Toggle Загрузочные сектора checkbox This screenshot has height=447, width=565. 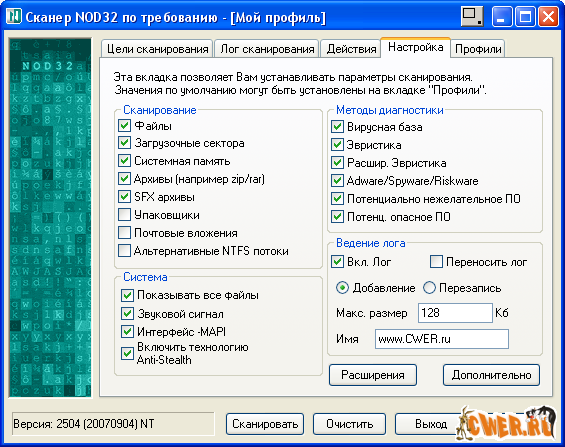pyautogui.click(x=124, y=143)
